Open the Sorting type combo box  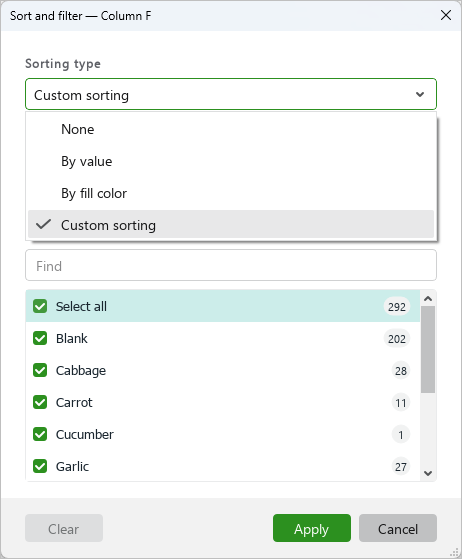point(231,94)
